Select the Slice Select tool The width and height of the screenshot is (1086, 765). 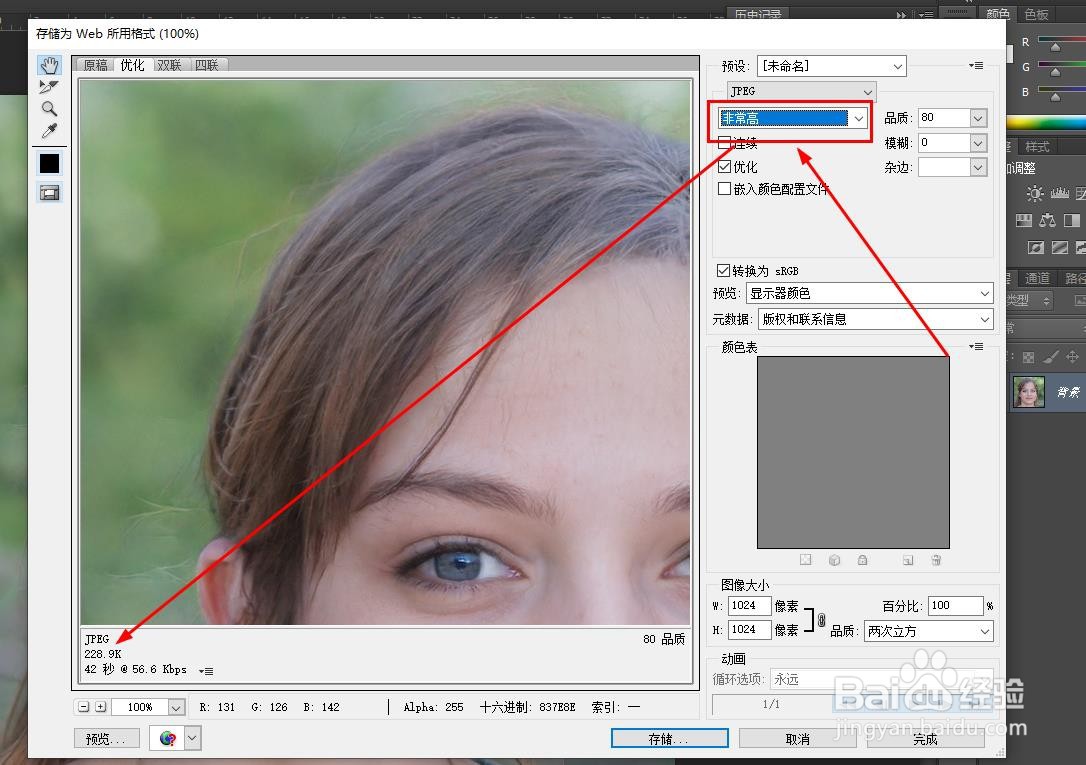[49, 87]
